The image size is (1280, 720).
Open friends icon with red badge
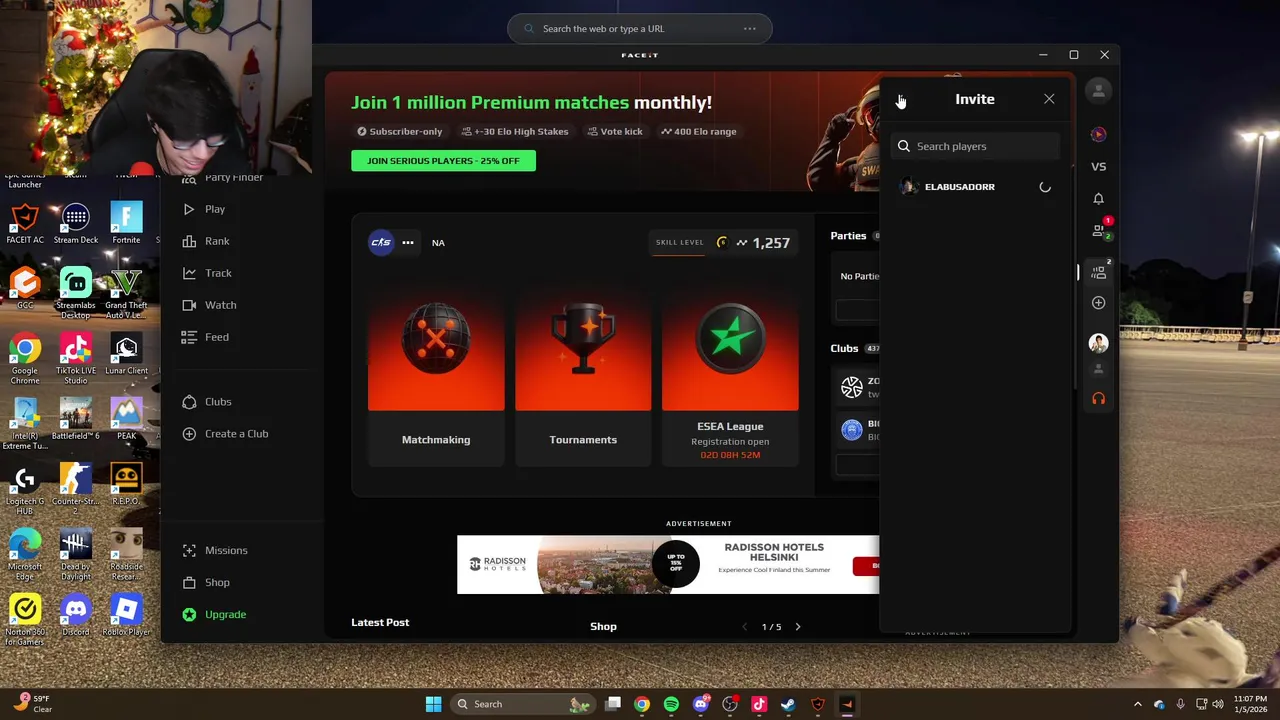(1100, 230)
